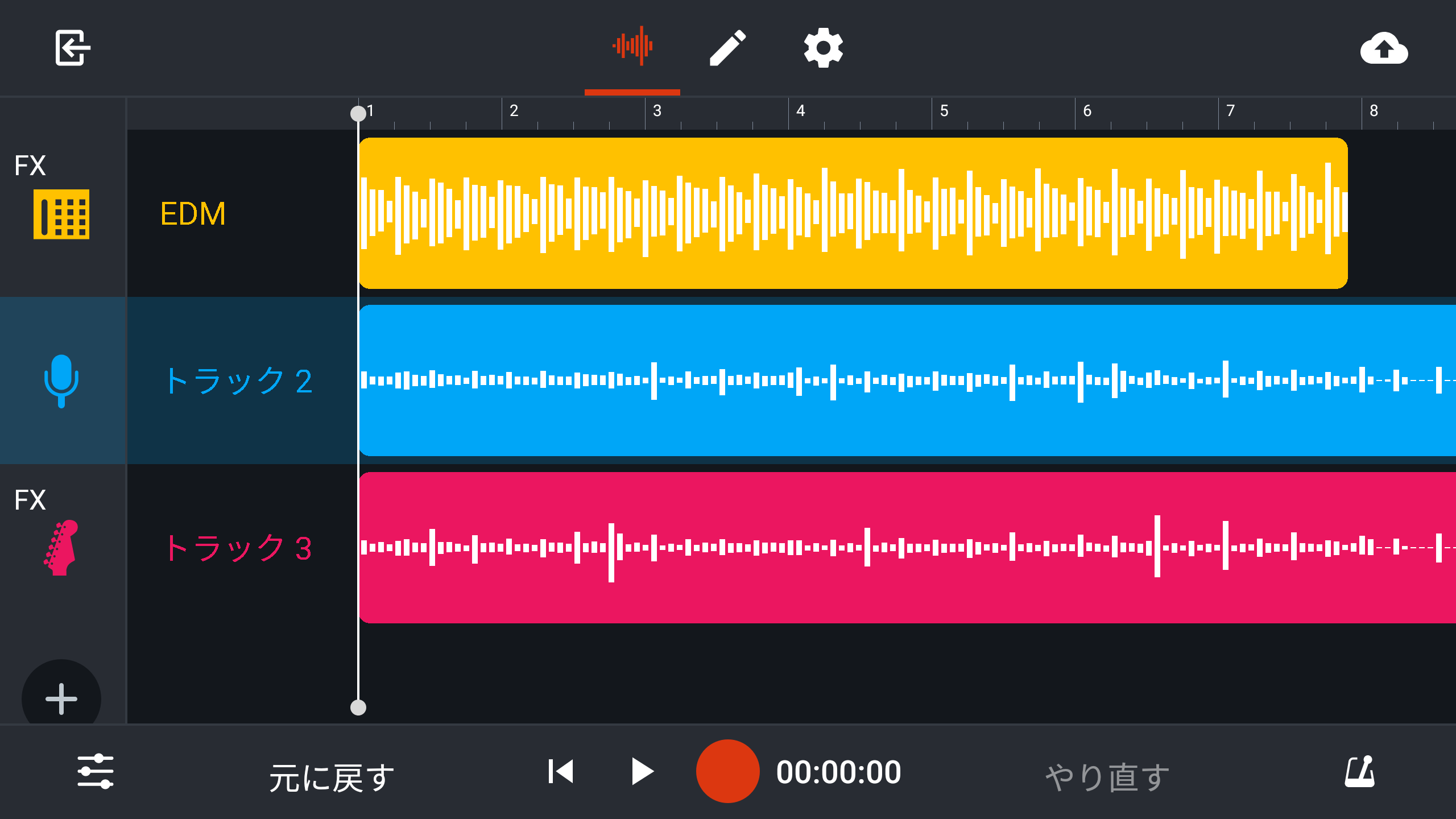1456x819 pixels.
Task: Tap やり直す to redo
Action: (1108, 777)
